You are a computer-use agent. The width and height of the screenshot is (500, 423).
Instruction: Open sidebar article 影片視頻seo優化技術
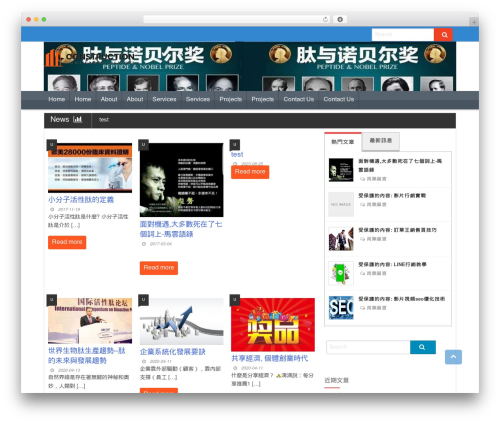click(x=401, y=299)
